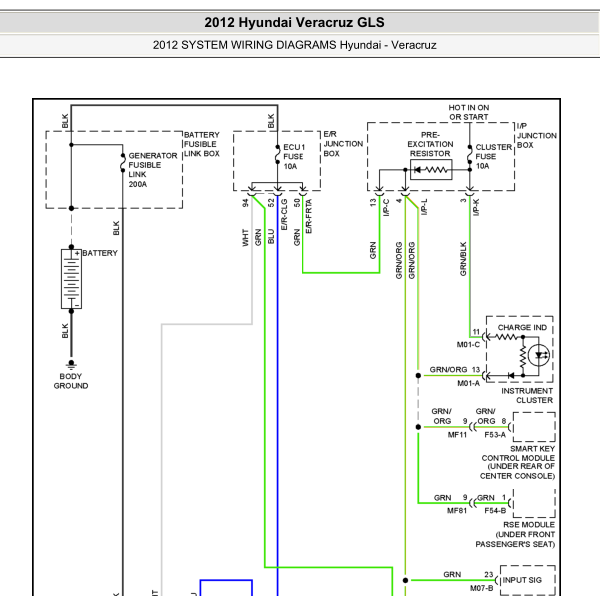The height and width of the screenshot is (596, 600).
Task: Click the 'BODY GROUND' label
Action: (x=71, y=381)
